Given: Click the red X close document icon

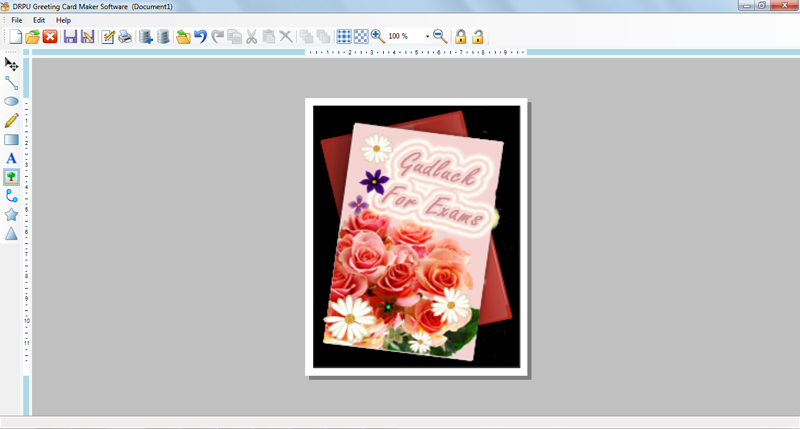Looking at the screenshot, I should (50, 36).
